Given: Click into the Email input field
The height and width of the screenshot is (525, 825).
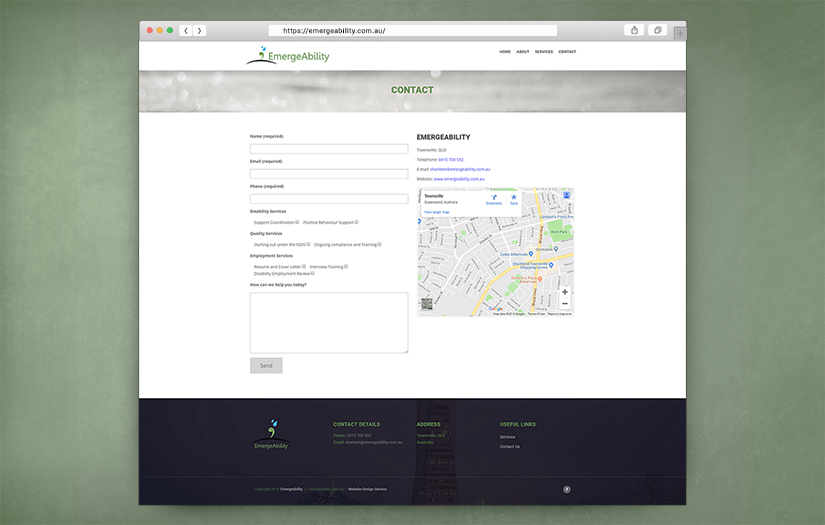Looking at the screenshot, I should coord(329,174).
